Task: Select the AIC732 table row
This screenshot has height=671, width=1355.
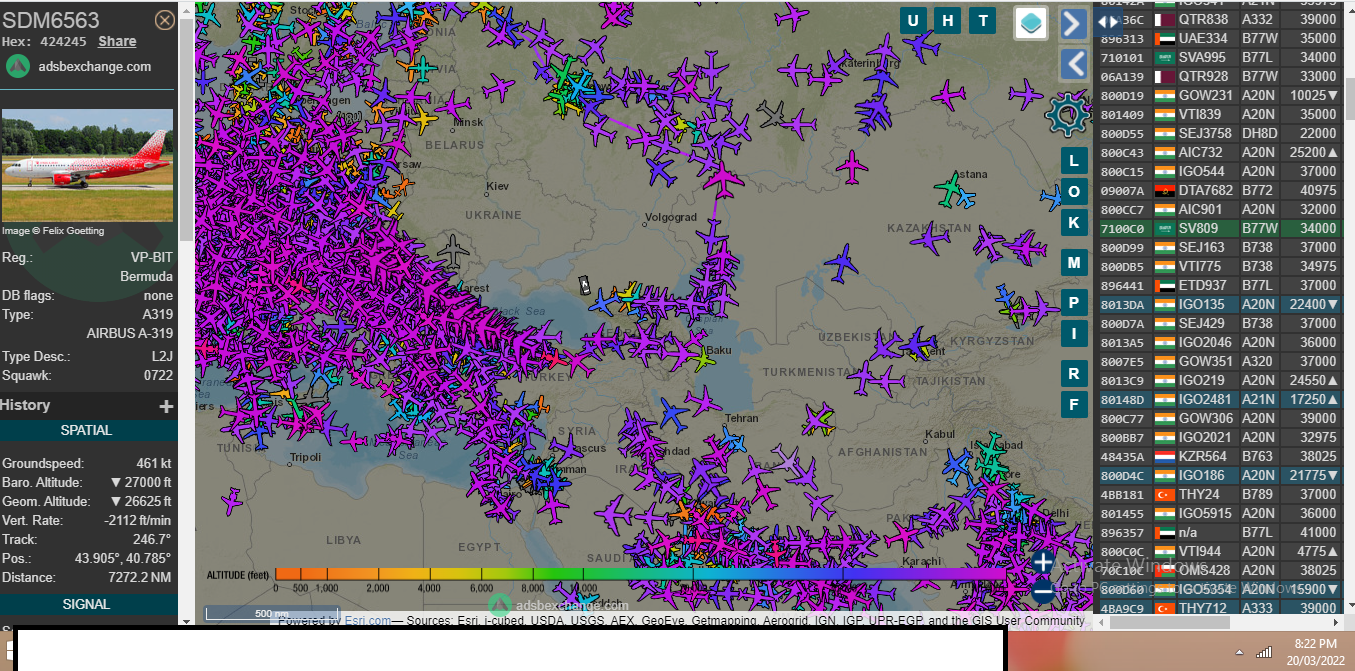Action: [1219, 152]
